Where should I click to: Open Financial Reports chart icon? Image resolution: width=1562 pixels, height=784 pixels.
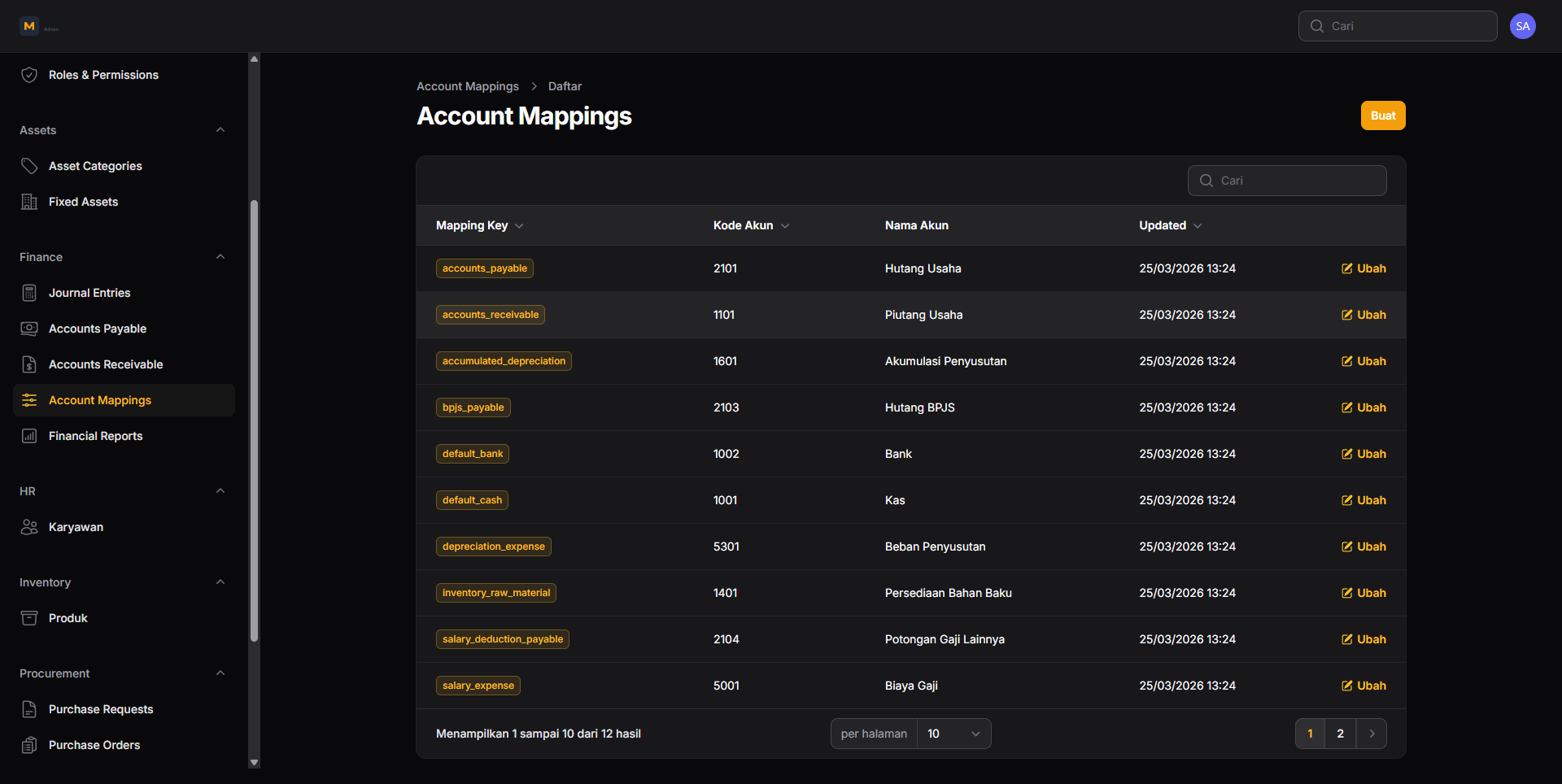click(29, 436)
